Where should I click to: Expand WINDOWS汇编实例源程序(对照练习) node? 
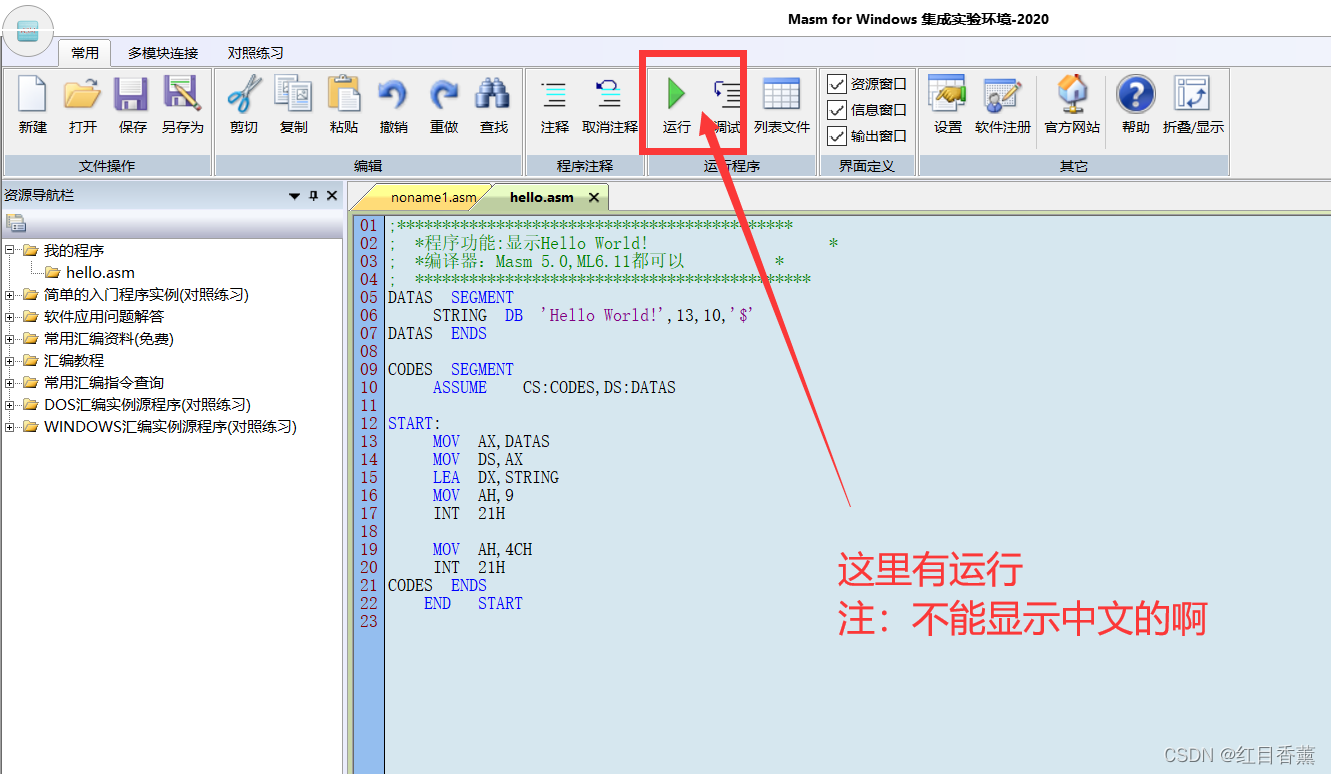[10, 426]
